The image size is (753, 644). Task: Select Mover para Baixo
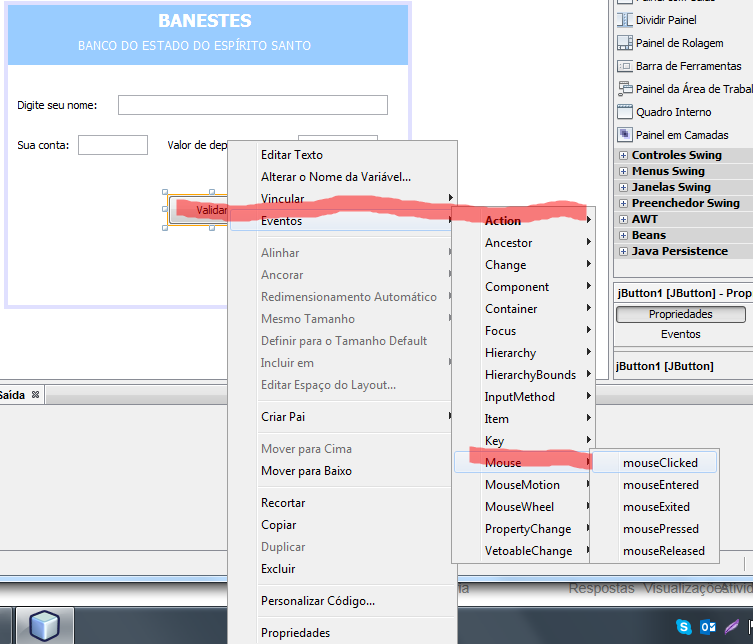342,471
